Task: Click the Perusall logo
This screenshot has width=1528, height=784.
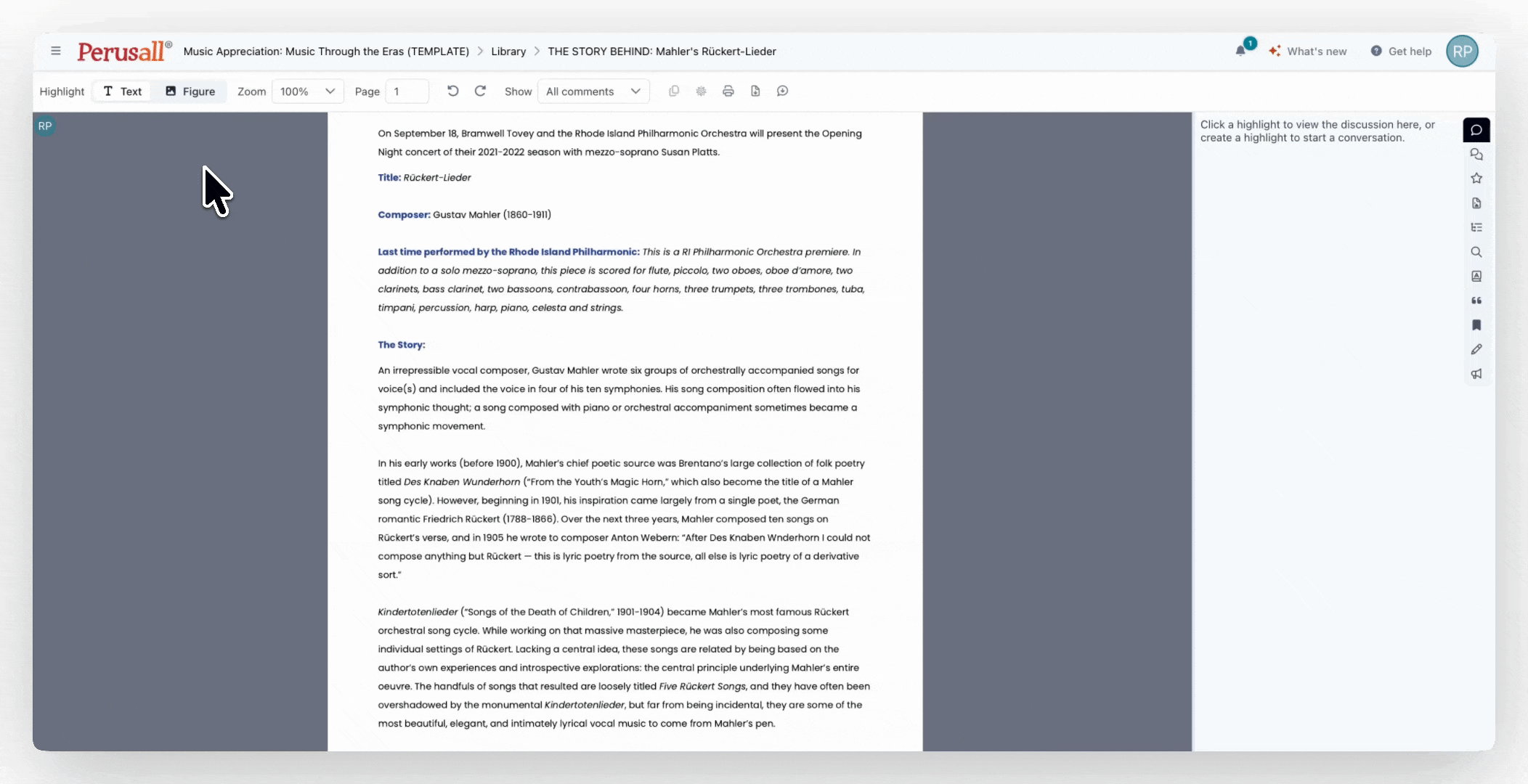Action: coord(124,51)
